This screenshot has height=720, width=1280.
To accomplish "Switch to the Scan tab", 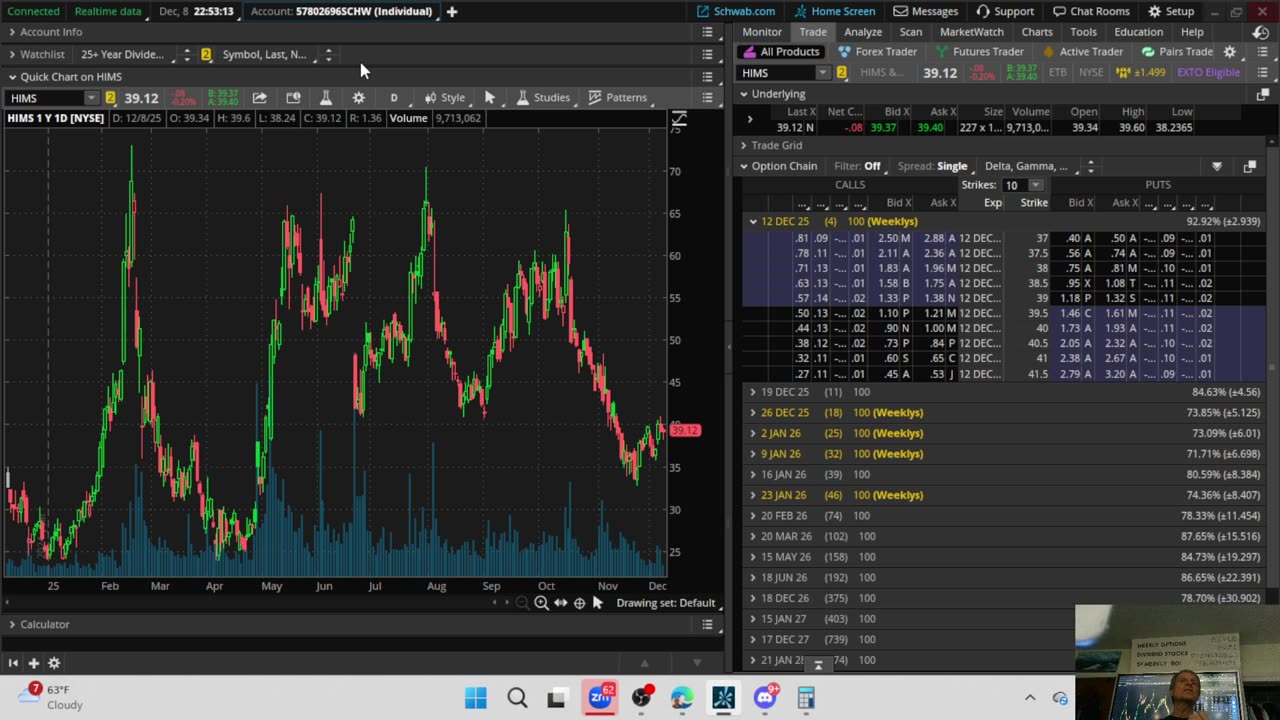I will point(911,32).
